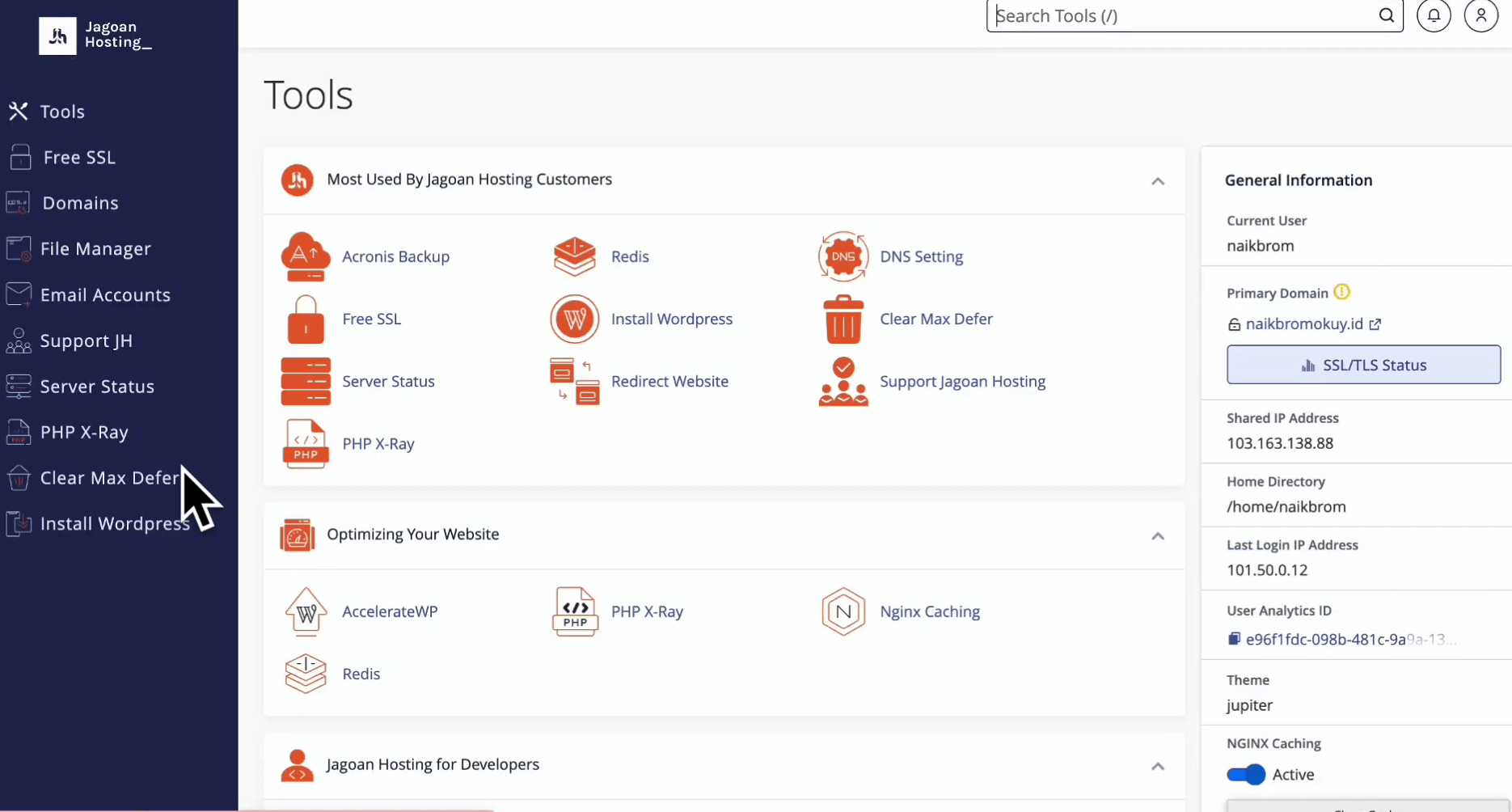The width and height of the screenshot is (1512, 812).
Task: Open the DNS Setting link
Action: pyautogui.click(x=921, y=256)
